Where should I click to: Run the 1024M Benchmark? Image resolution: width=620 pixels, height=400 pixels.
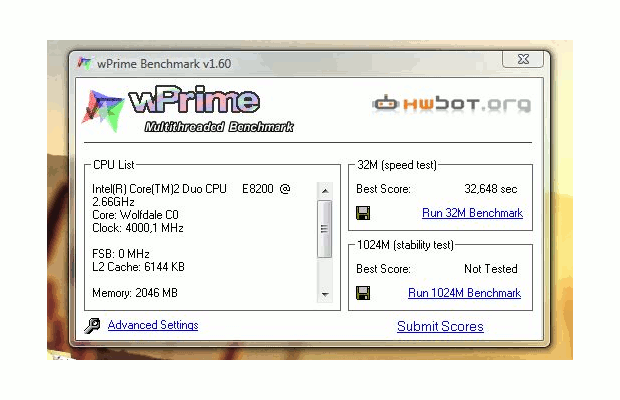click(465, 293)
